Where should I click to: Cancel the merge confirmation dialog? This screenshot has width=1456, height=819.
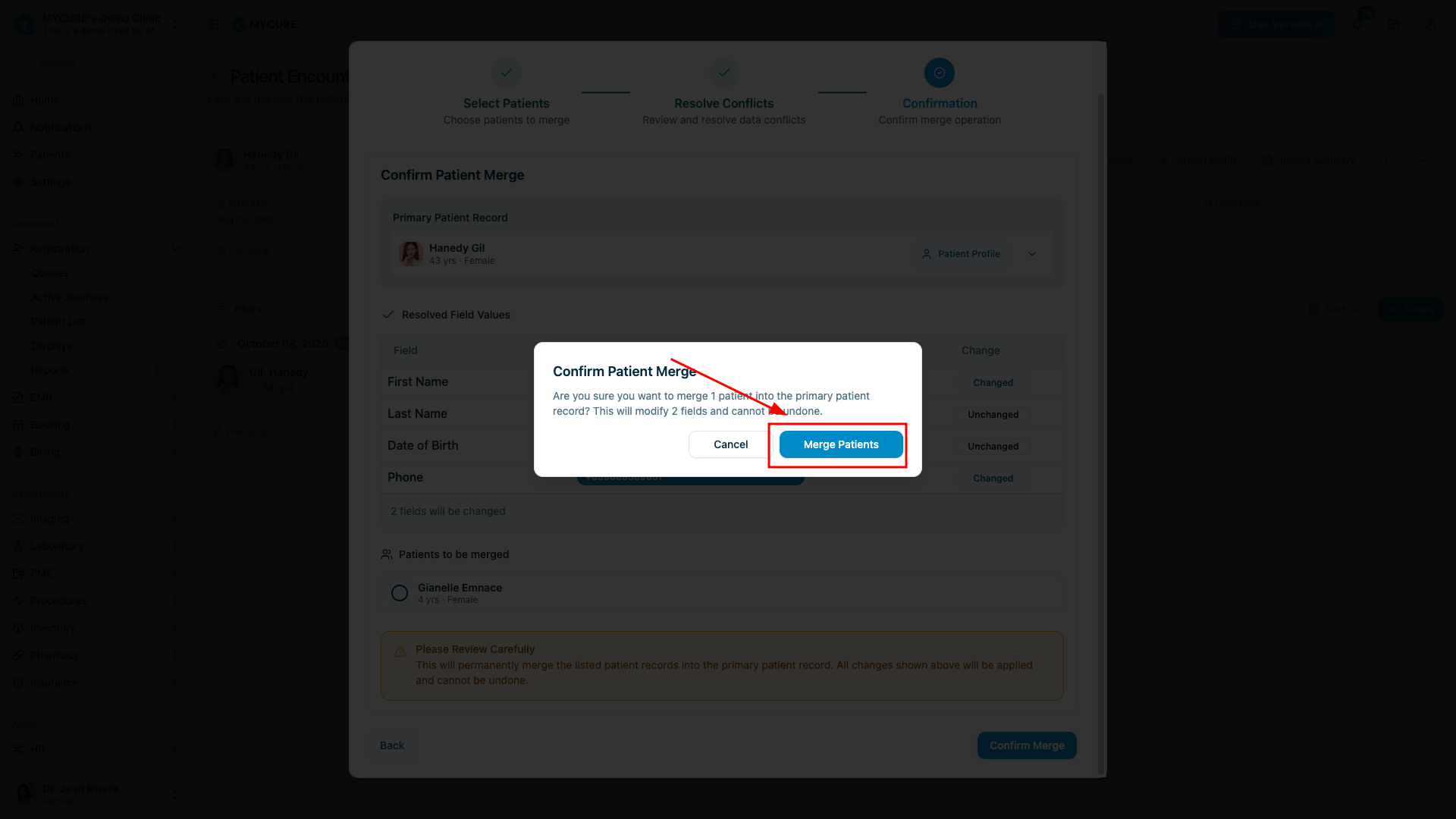point(730,444)
